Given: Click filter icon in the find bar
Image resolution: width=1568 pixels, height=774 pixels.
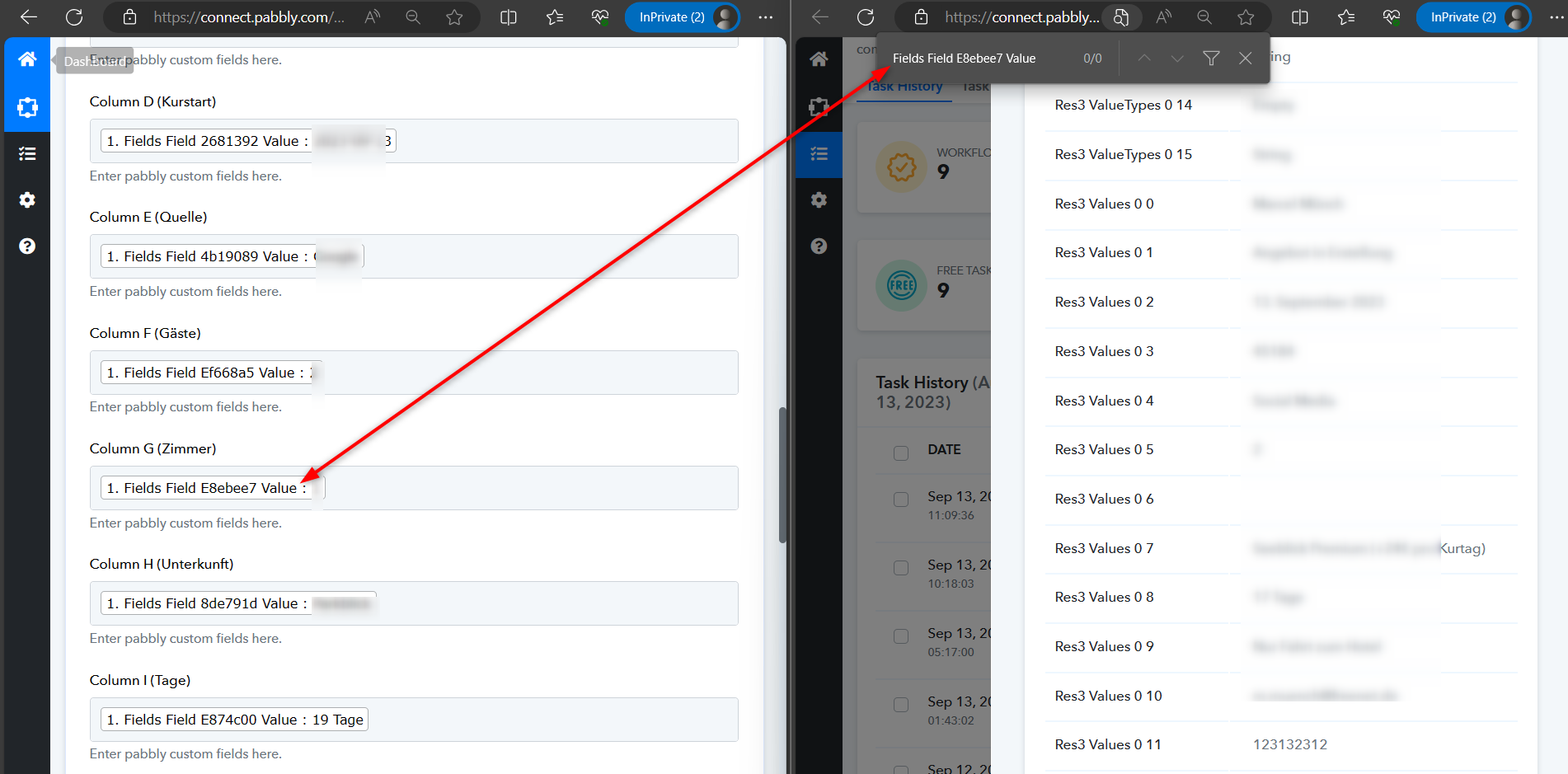Looking at the screenshot, I should coord(1211,58).
